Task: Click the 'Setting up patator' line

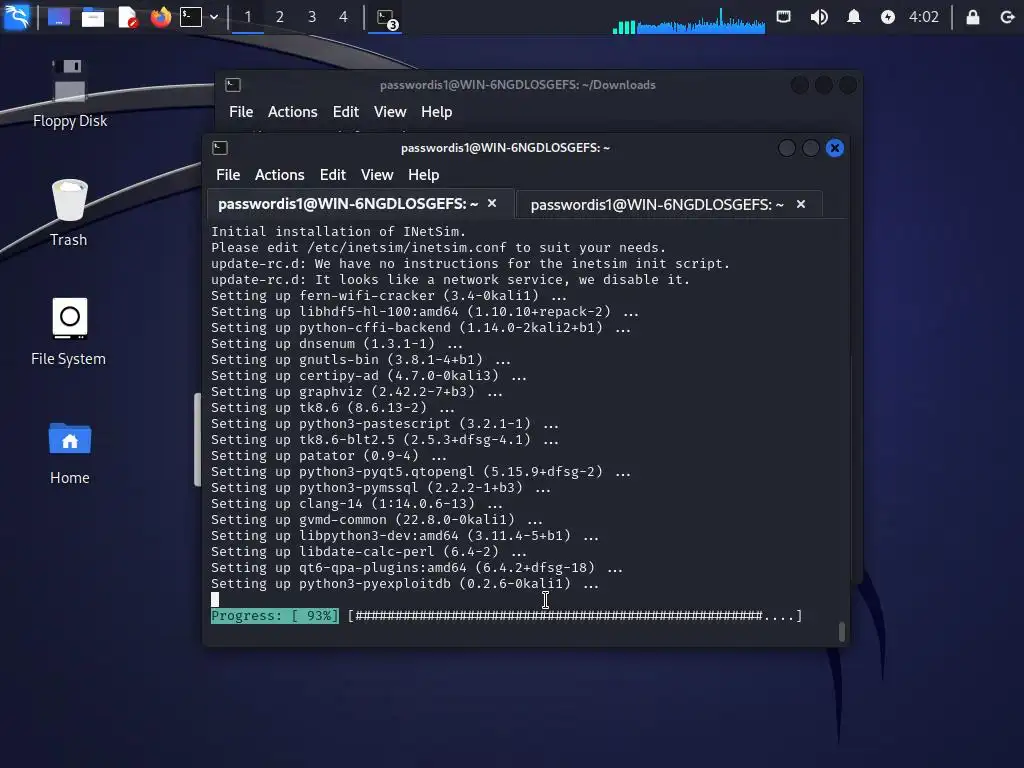Action: pos(328,455)
